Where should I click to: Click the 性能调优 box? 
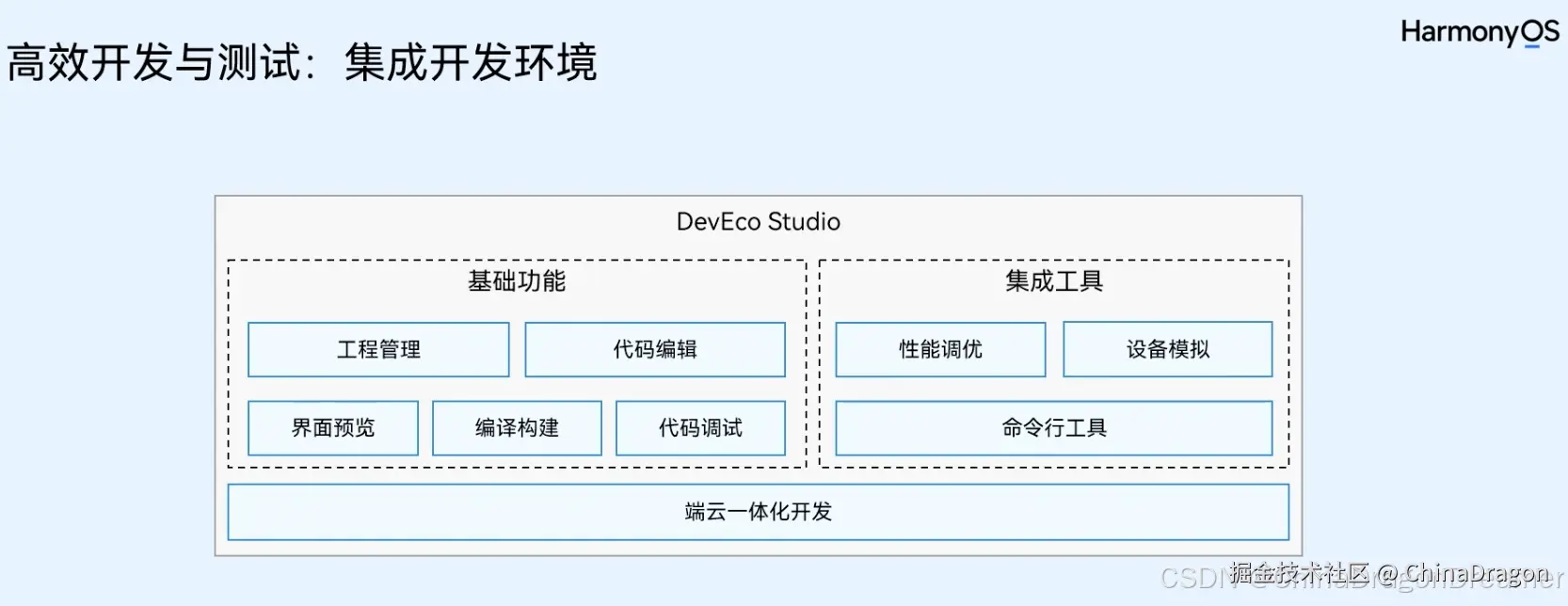tap(940, 350)
